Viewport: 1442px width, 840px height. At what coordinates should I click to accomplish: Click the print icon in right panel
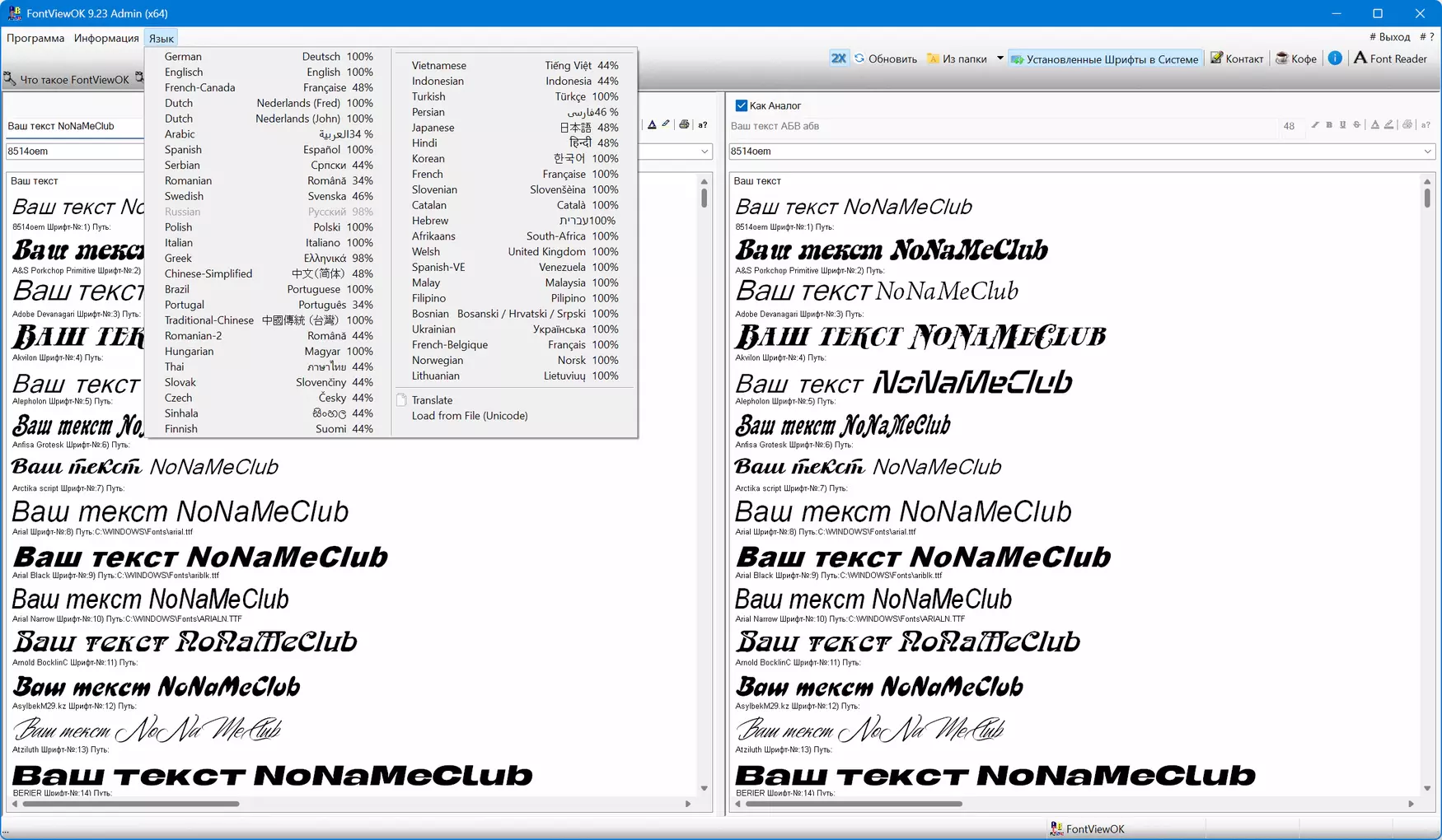(1407, 125)
